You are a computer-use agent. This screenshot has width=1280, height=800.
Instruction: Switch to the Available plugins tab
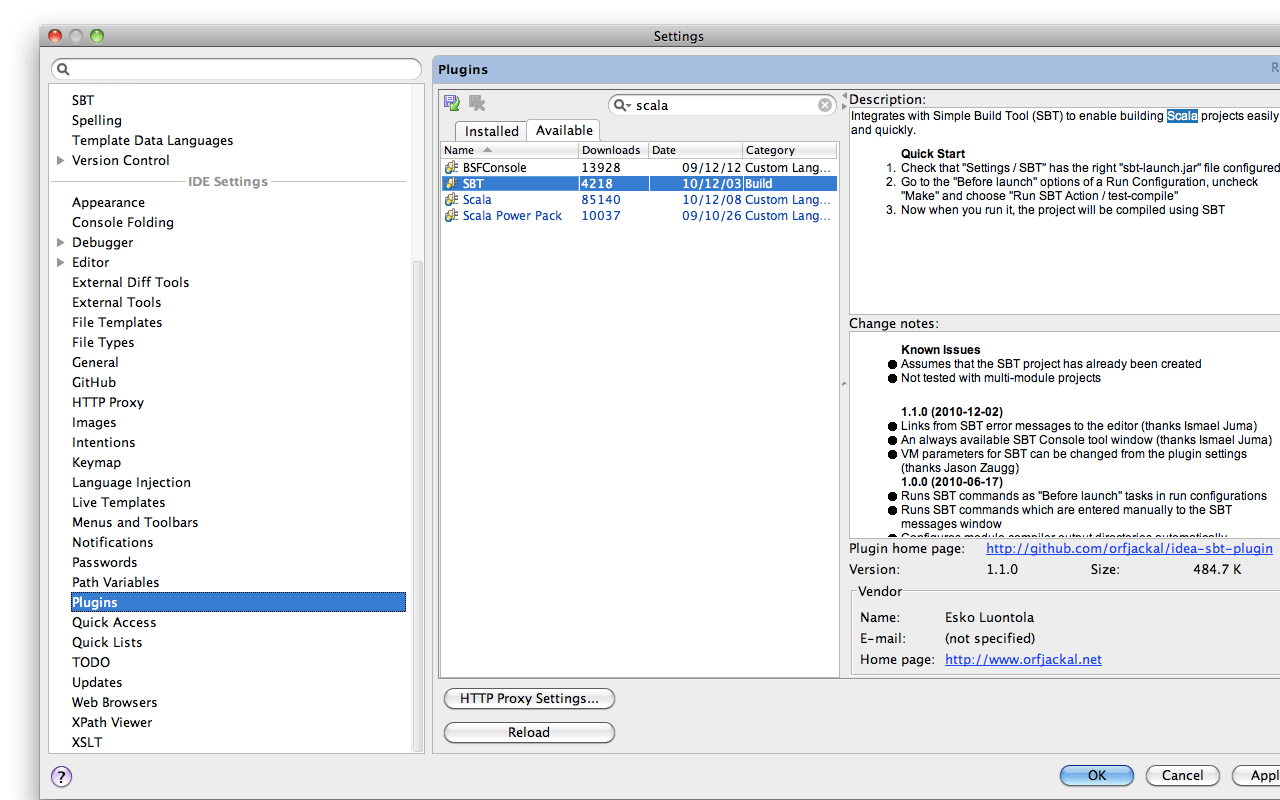[564, 130]
